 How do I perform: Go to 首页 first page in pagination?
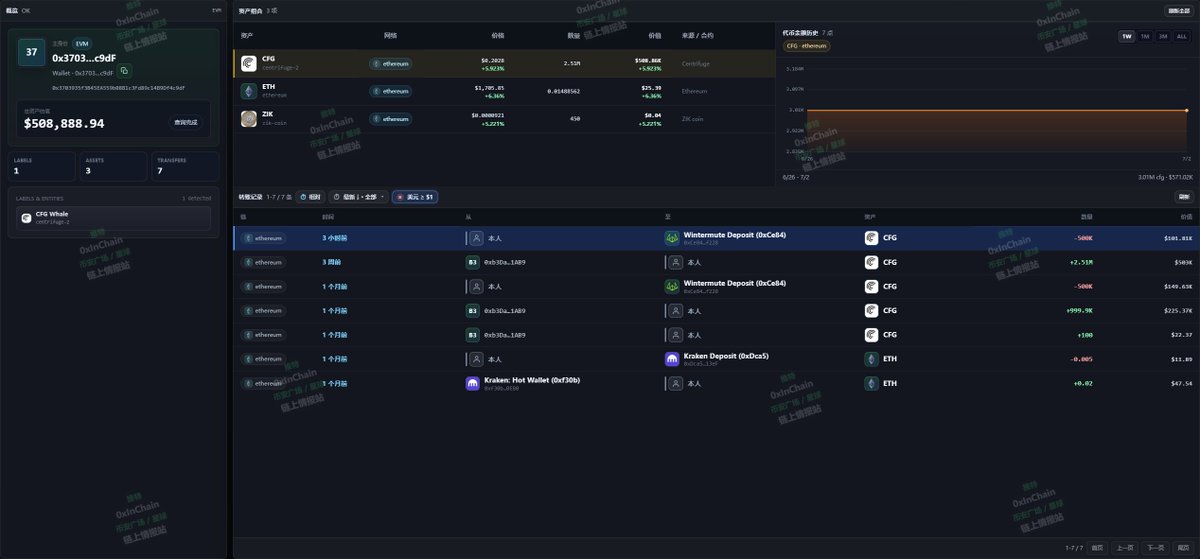pos(1097,548)
